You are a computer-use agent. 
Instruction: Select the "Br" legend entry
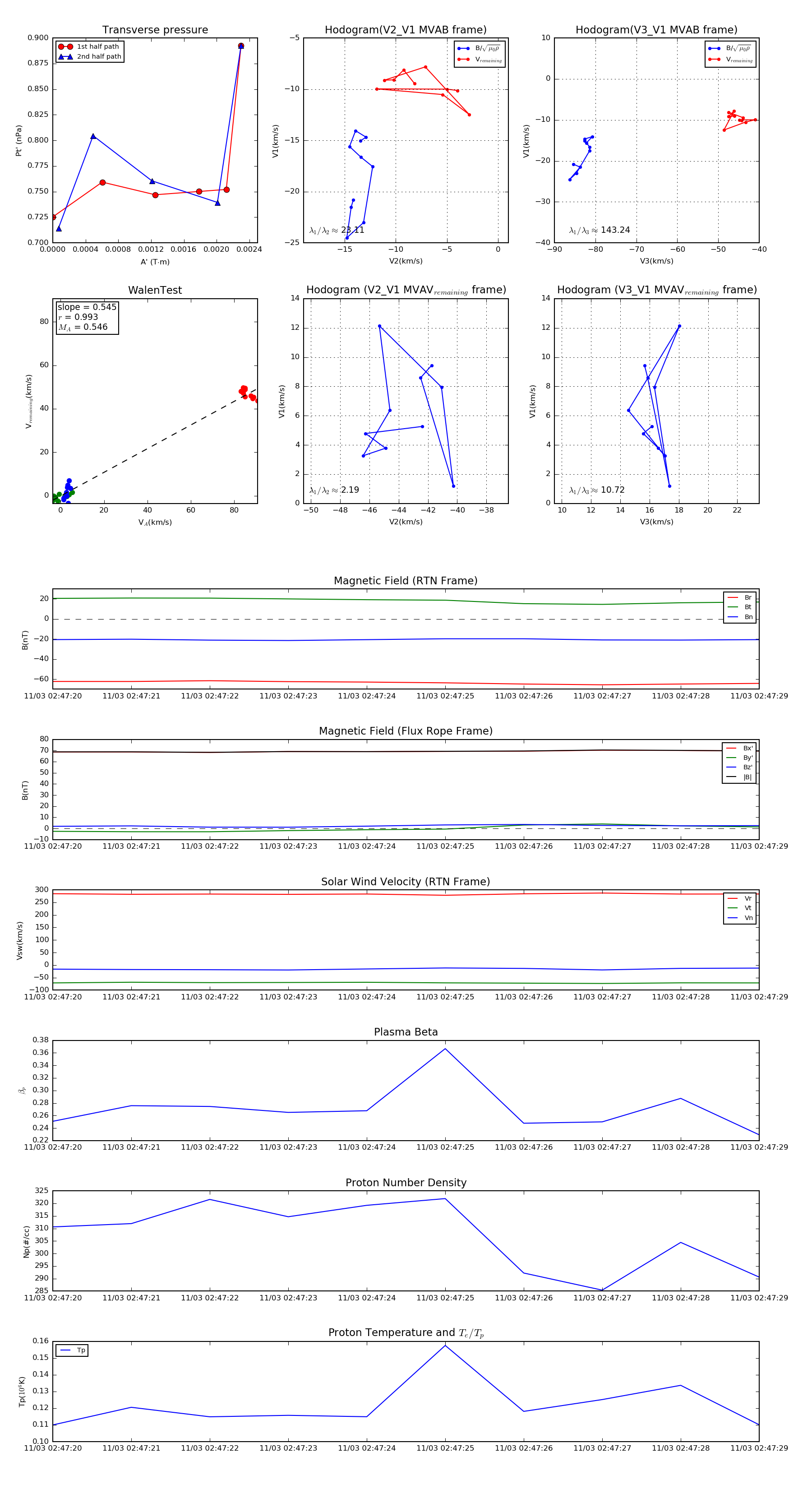tap(740, 598)
